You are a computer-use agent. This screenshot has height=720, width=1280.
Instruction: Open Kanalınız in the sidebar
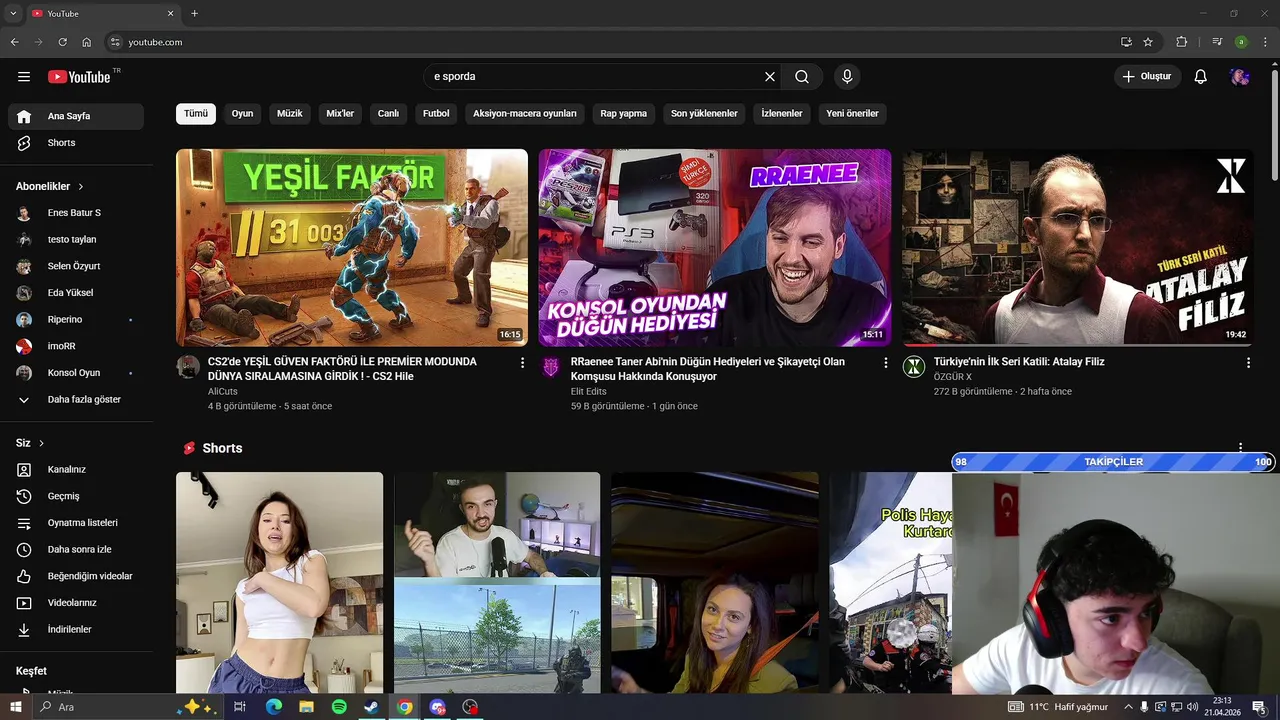[76, 470]
